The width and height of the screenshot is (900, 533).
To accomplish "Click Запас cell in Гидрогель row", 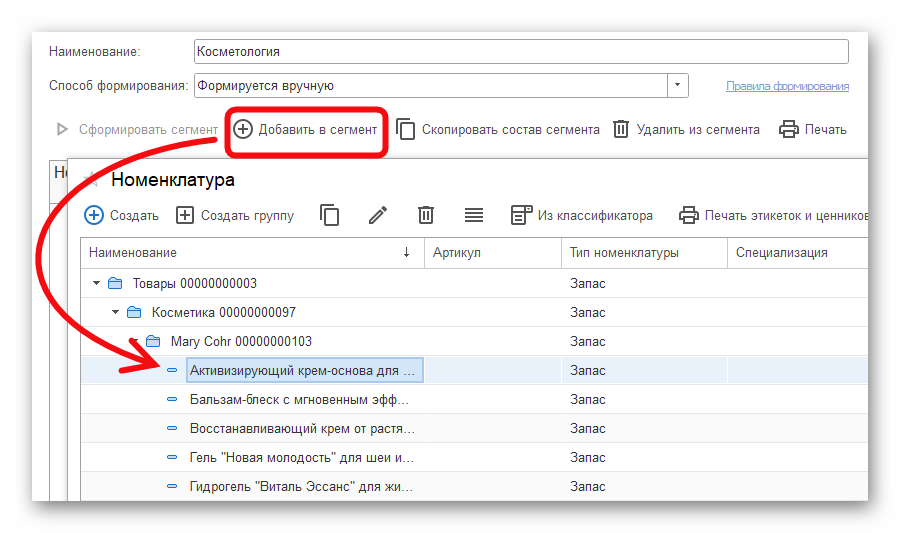I will point(644,487).
